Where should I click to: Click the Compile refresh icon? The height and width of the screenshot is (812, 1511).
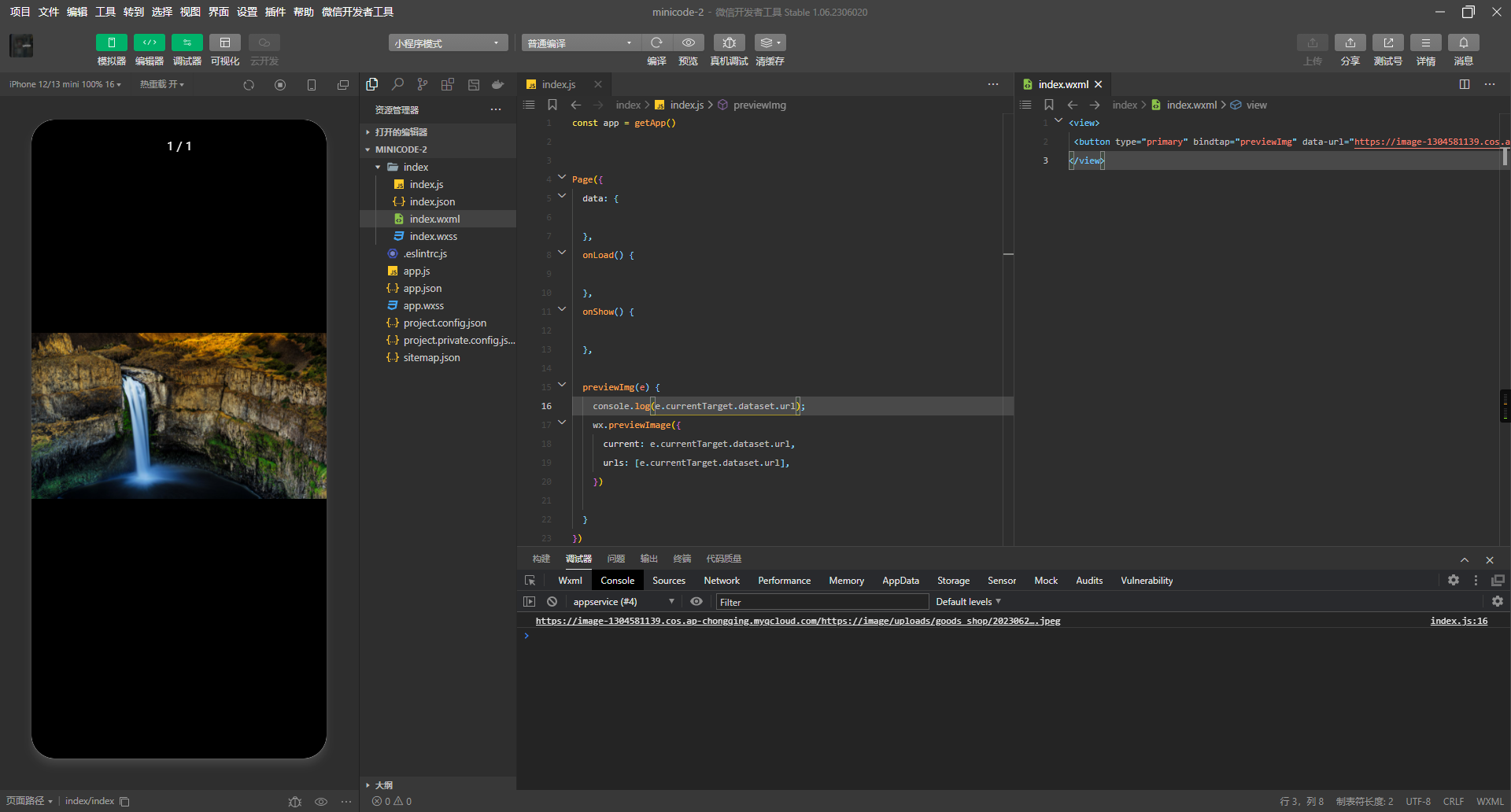coord(656,42)
